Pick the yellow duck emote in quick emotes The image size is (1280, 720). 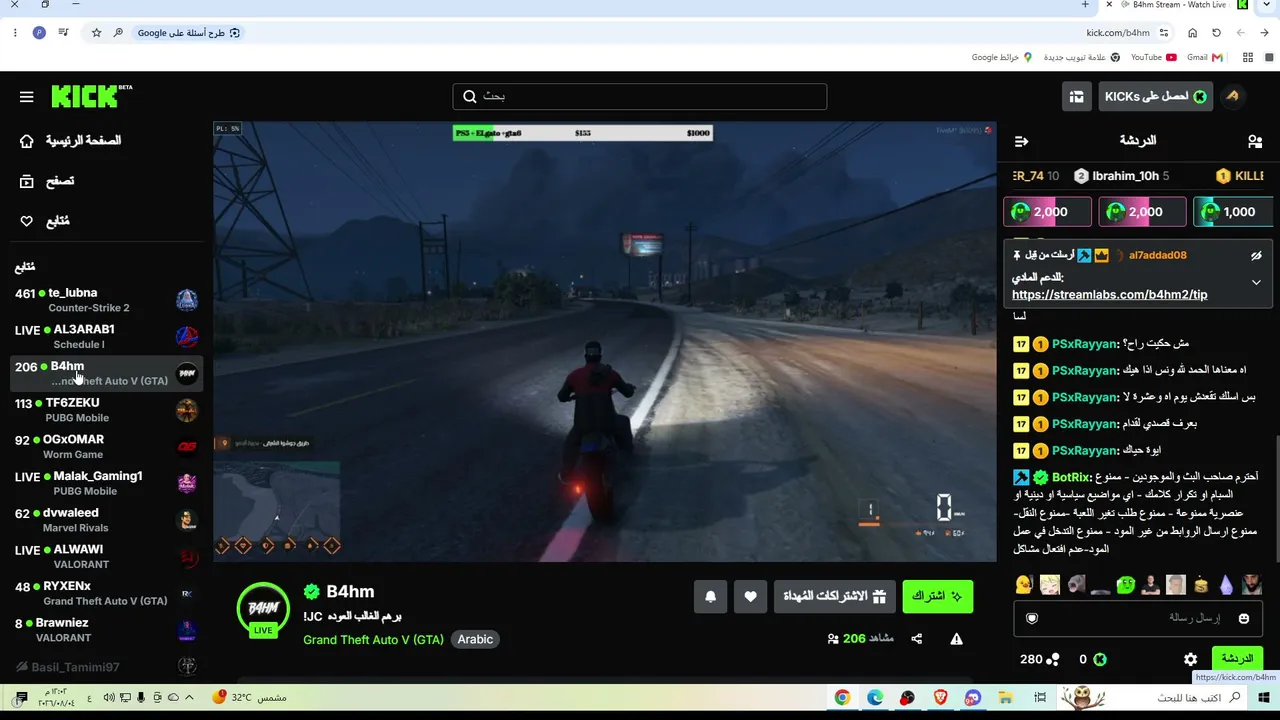tap(1023, 584)
